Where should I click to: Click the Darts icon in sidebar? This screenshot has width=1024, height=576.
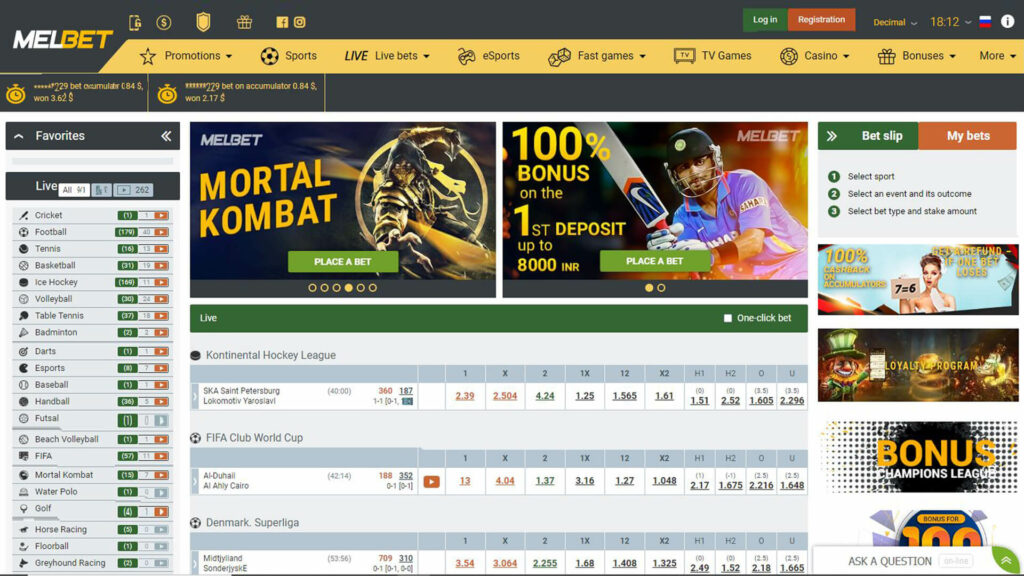tap(24, 351)
